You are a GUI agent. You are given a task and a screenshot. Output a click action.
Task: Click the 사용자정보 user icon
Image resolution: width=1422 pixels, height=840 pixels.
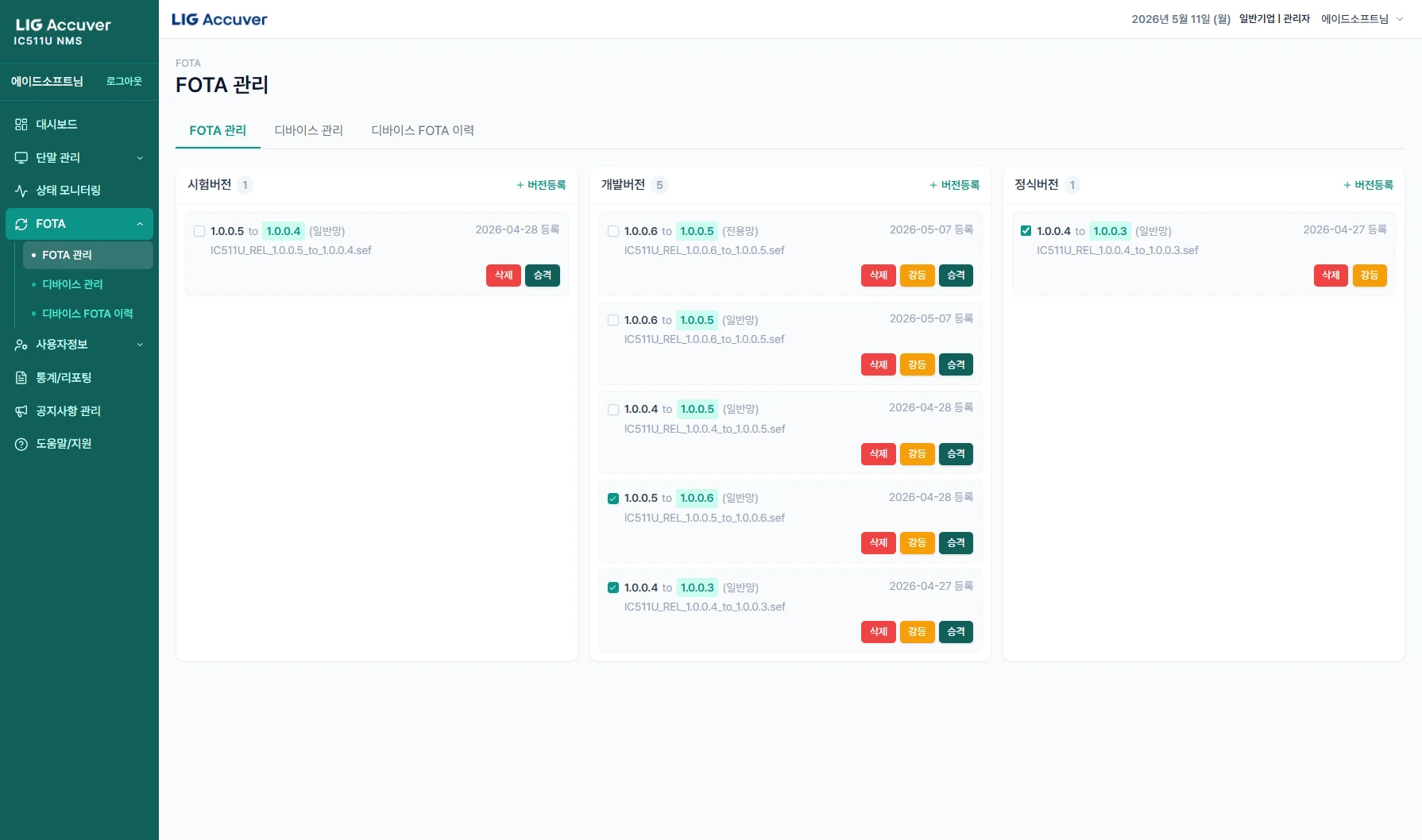pyautogui.click(x=21, y=345)
